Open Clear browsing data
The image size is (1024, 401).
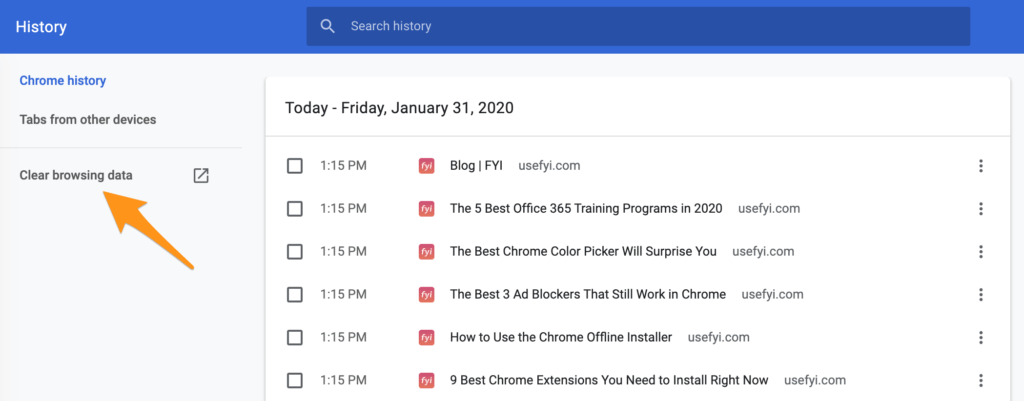[76, 175]
